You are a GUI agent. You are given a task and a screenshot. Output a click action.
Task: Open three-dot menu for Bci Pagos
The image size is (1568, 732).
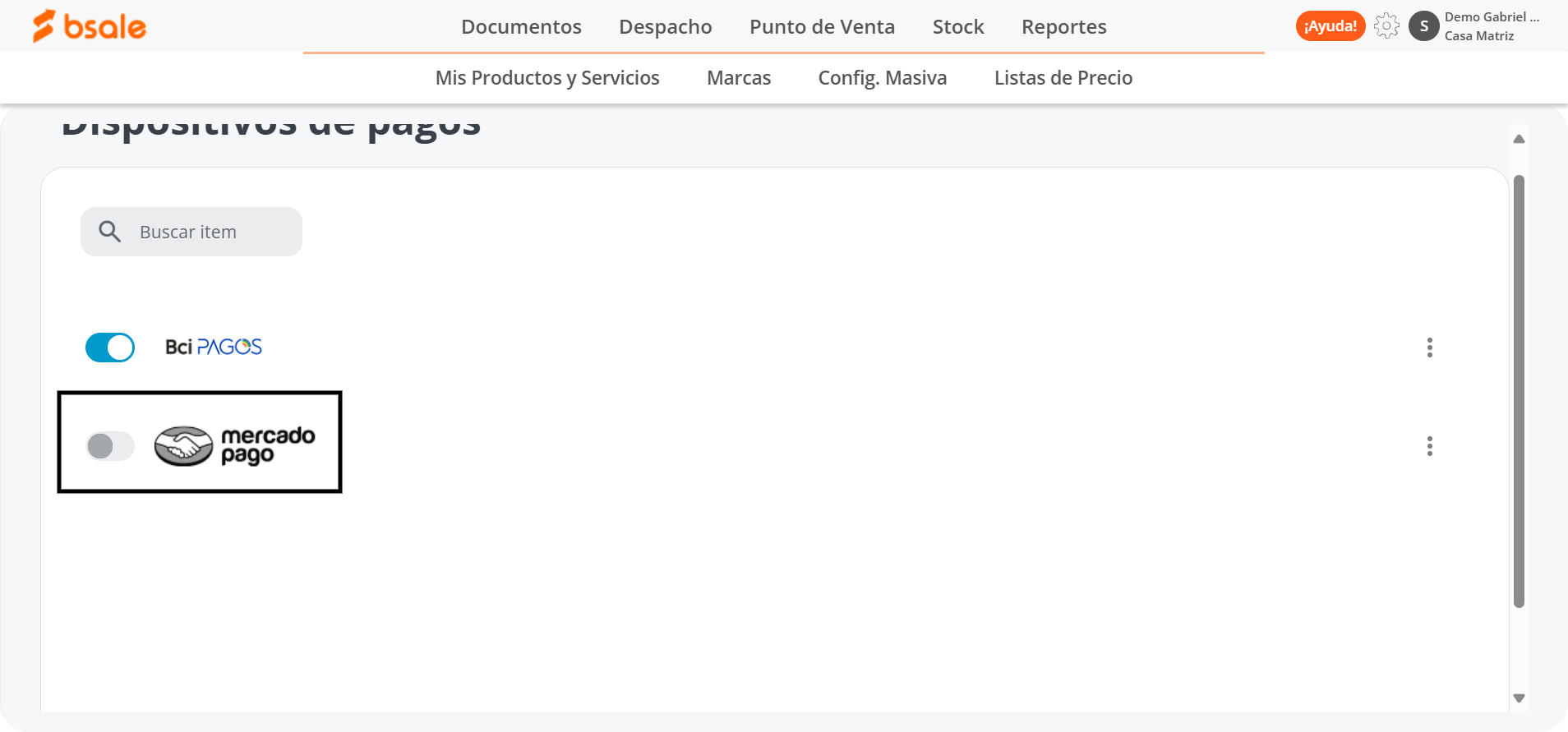1430,348
